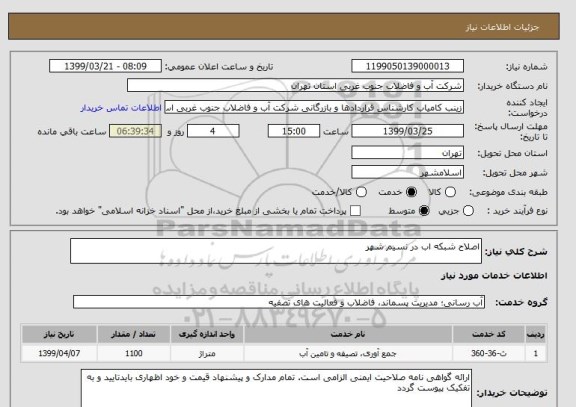Click the unit cell متراژ
Image resolution: width=576 pixels, height=407 pixels.
tap(207, 353)
